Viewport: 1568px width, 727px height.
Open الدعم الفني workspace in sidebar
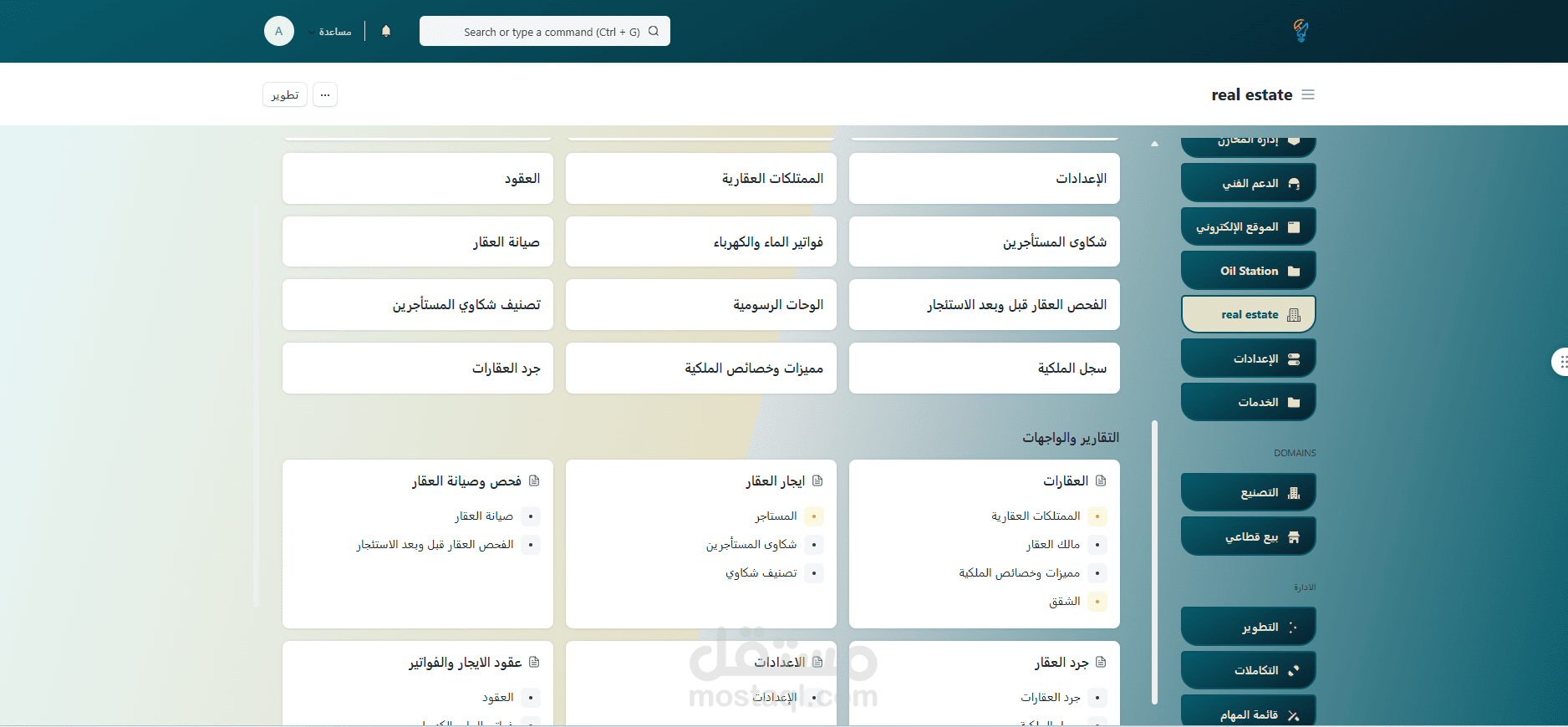[x=1248, y=183]
